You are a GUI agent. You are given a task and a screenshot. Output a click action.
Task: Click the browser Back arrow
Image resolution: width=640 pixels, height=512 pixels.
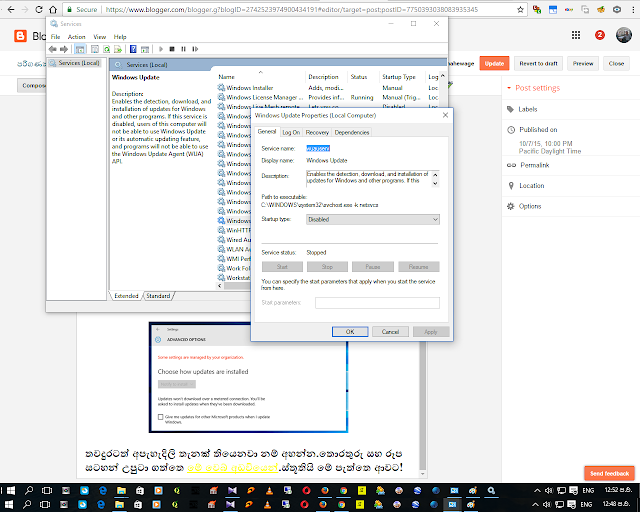pos(11,9)
